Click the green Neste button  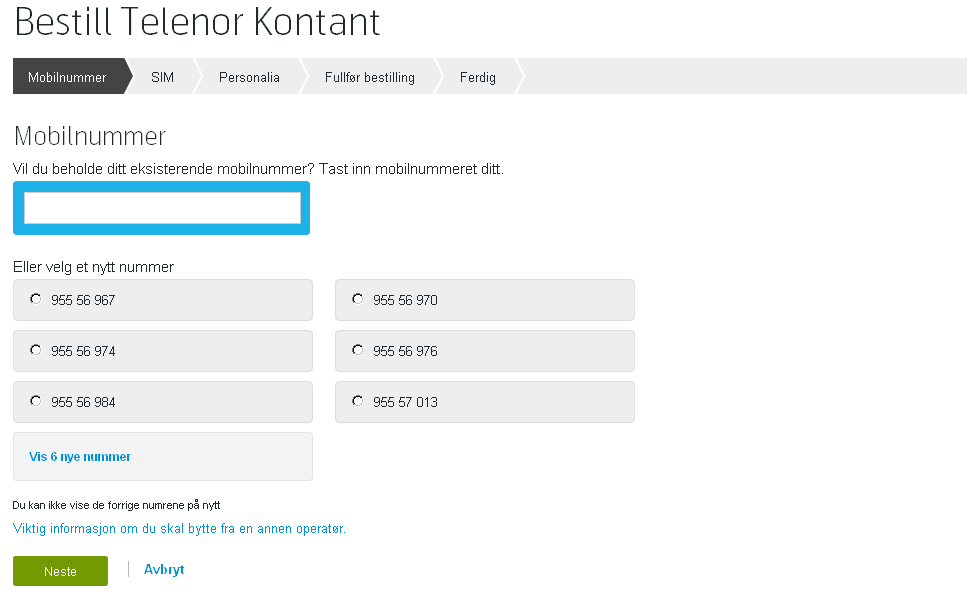click(x=60, y=571)
